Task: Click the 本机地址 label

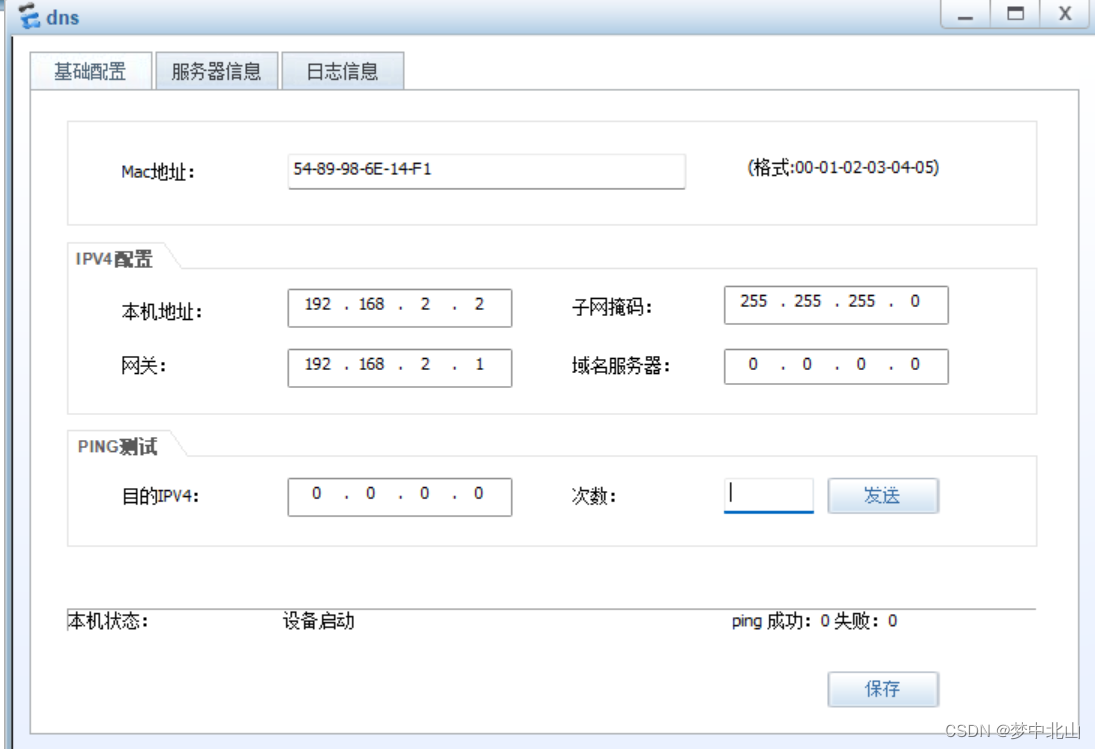Action: (x=162, y=311)
